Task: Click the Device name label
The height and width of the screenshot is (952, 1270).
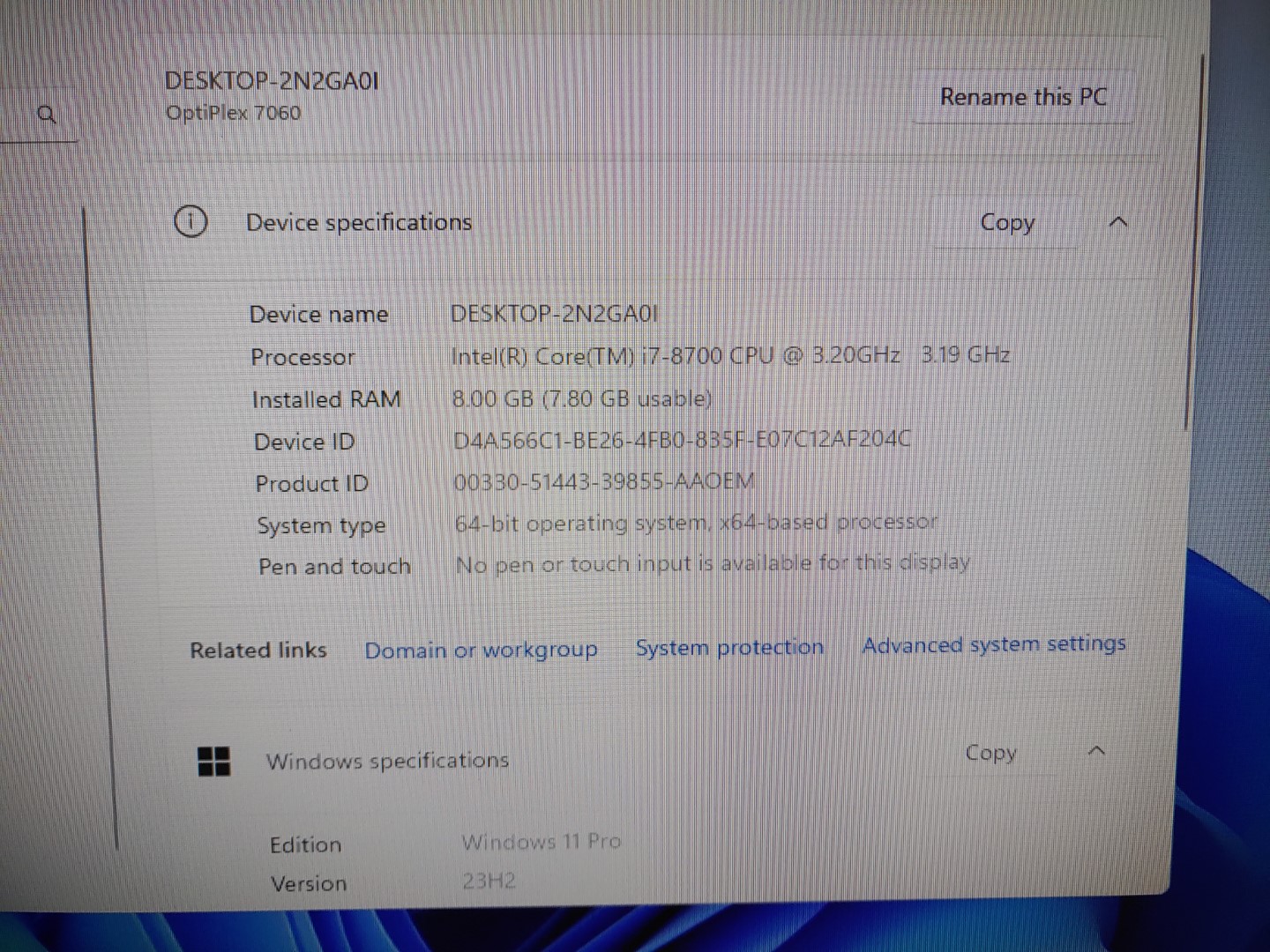Action: pyautogui.click(x=318, y=315)
